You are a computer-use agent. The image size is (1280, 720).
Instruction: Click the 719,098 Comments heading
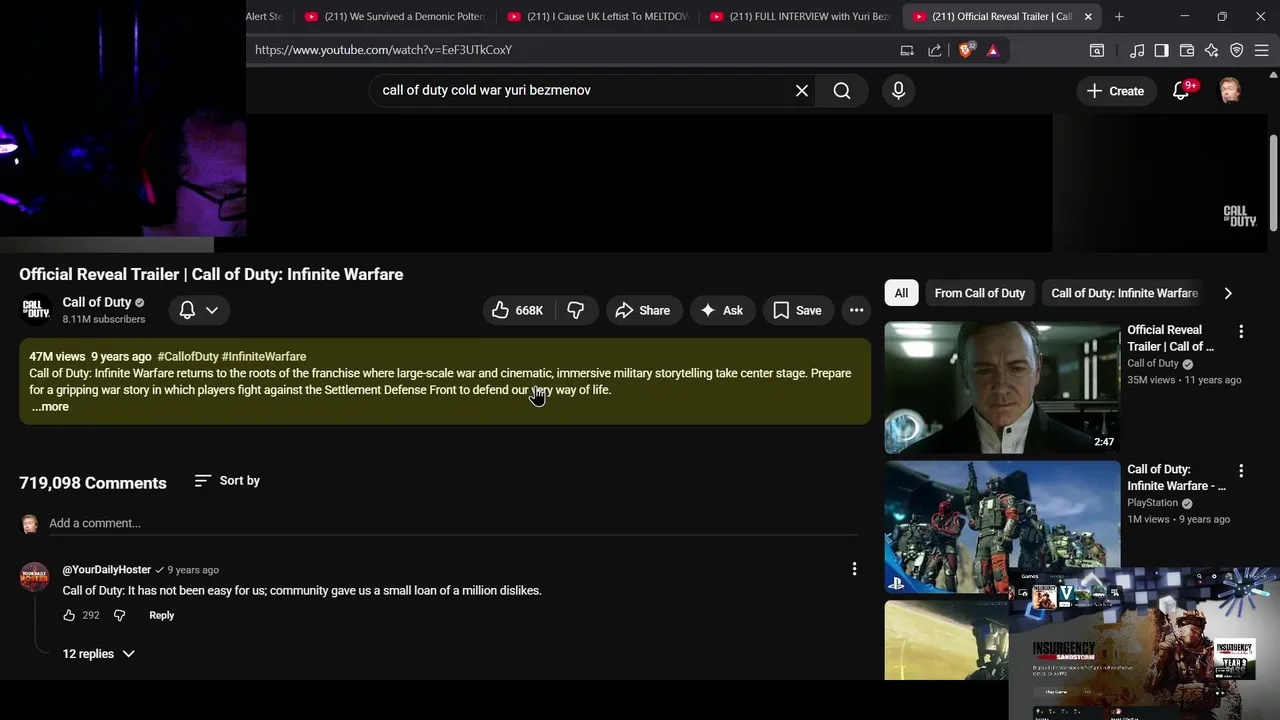click(93, 483)
